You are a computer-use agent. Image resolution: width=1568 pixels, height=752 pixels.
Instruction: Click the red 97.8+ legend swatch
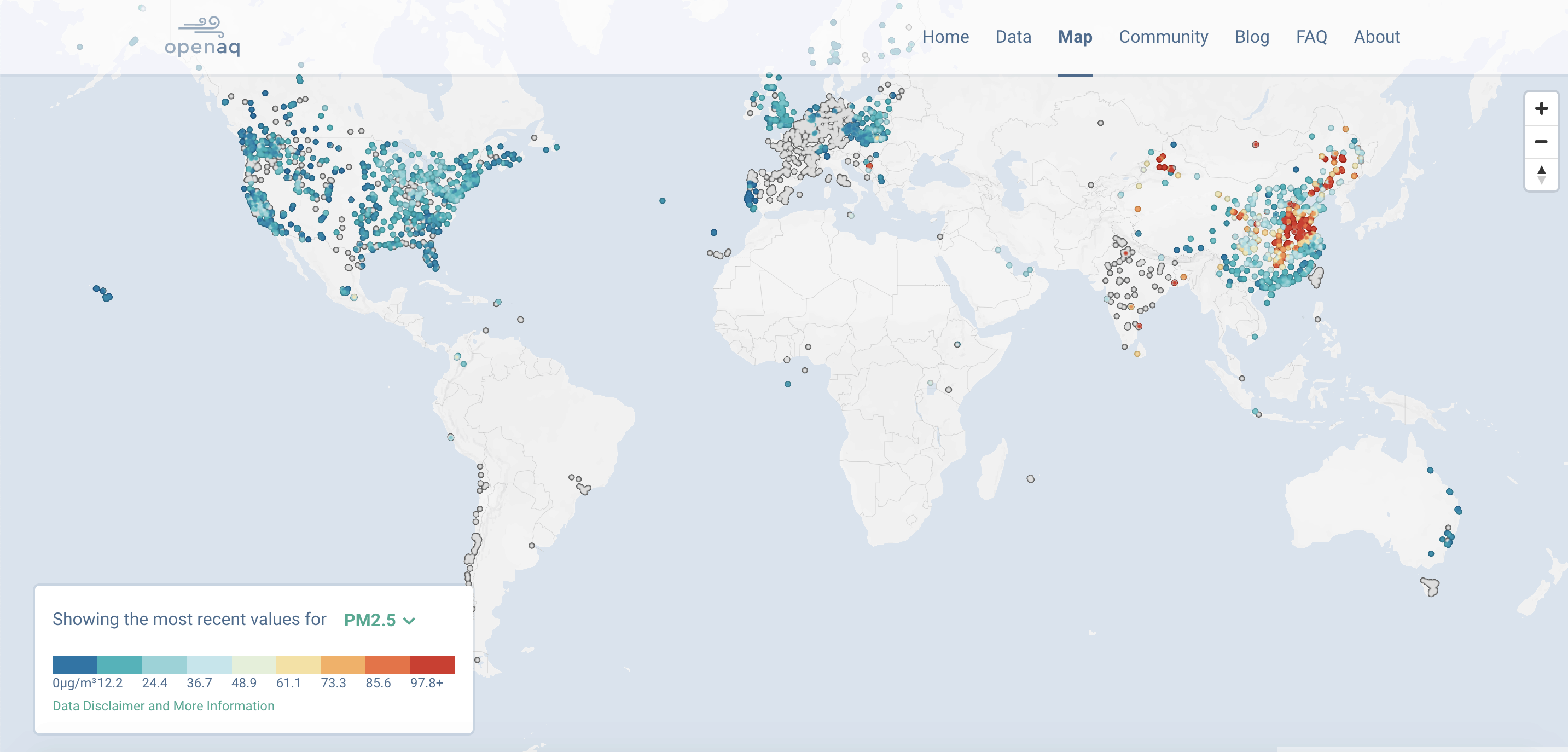(432, 664)
